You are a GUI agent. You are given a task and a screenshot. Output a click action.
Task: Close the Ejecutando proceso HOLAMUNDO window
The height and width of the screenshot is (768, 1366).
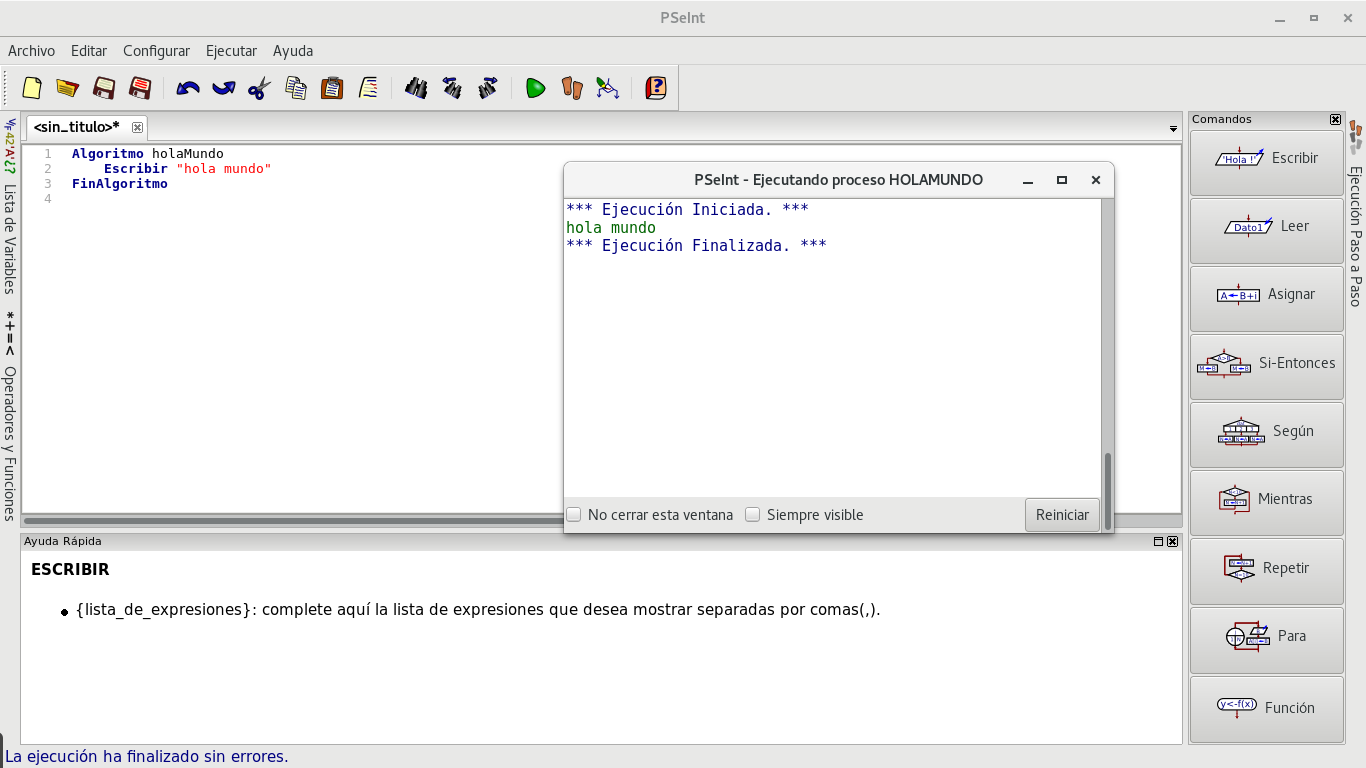[x=1096, y=180]
